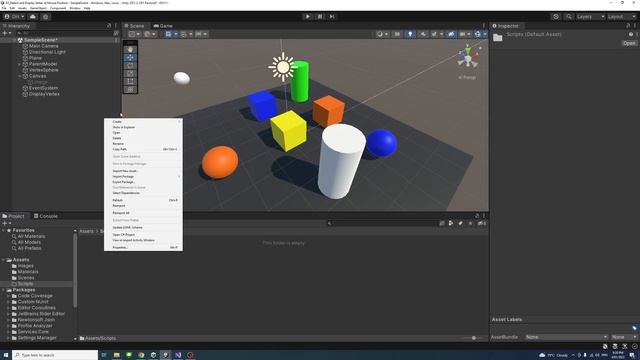Toggle hidden packages visibility count
The width and height of the screenshot is (640, 360).
(482, 223)
